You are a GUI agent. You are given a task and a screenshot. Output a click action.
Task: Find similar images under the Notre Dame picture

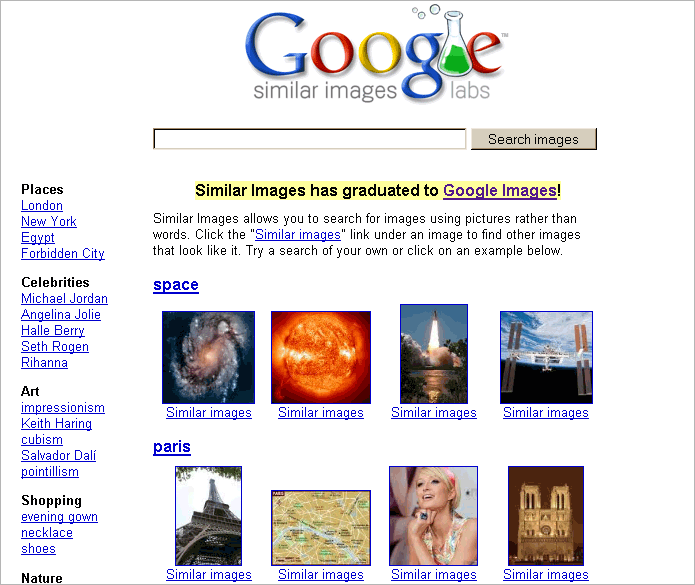point(546,574)
